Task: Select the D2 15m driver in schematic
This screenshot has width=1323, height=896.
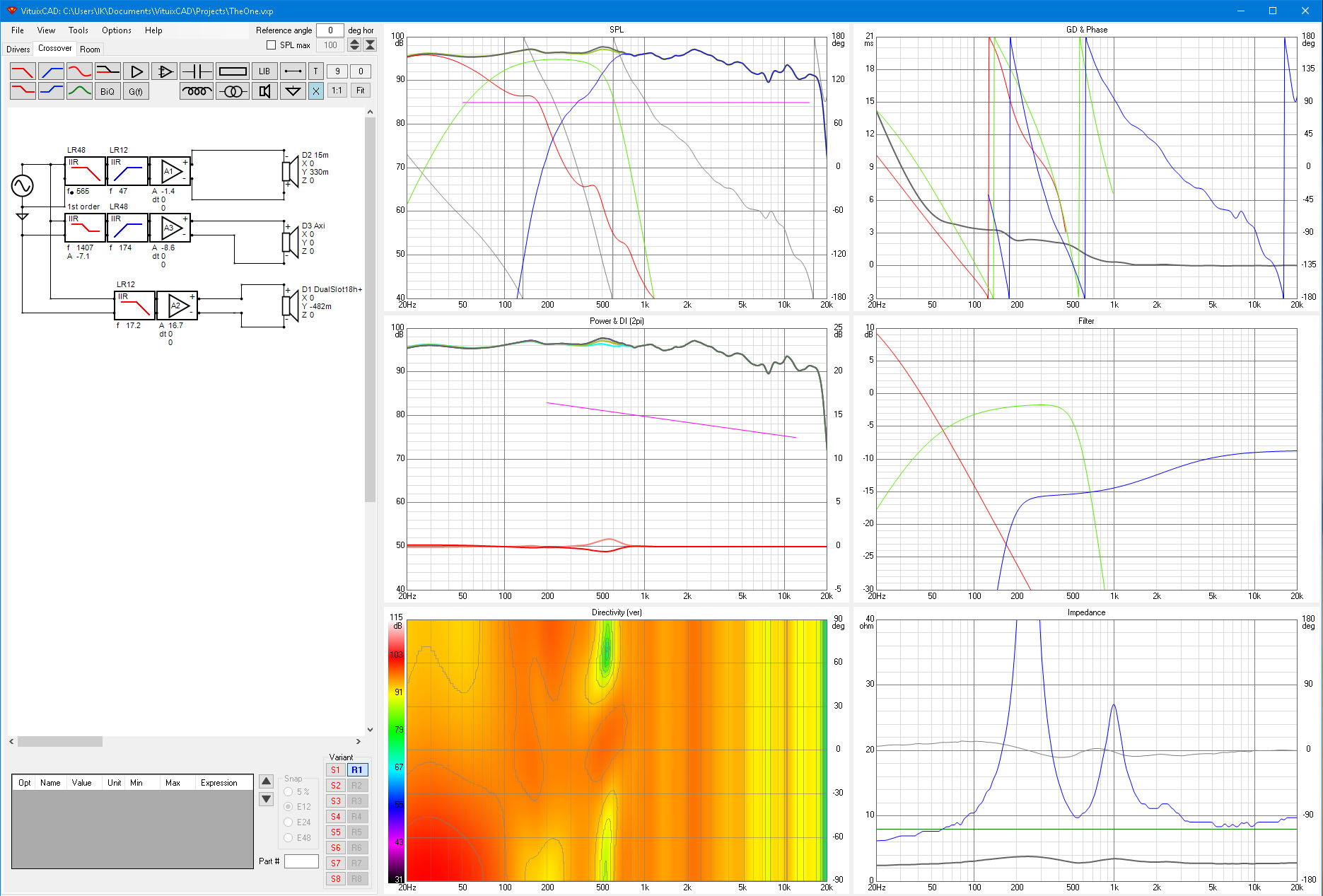Action: point(291,170)
